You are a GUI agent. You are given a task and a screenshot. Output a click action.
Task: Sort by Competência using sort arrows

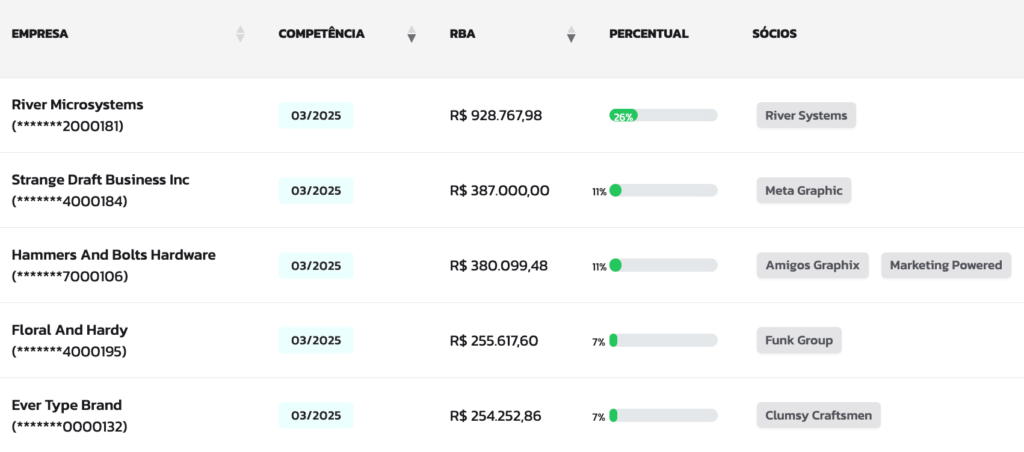[411, 34]
